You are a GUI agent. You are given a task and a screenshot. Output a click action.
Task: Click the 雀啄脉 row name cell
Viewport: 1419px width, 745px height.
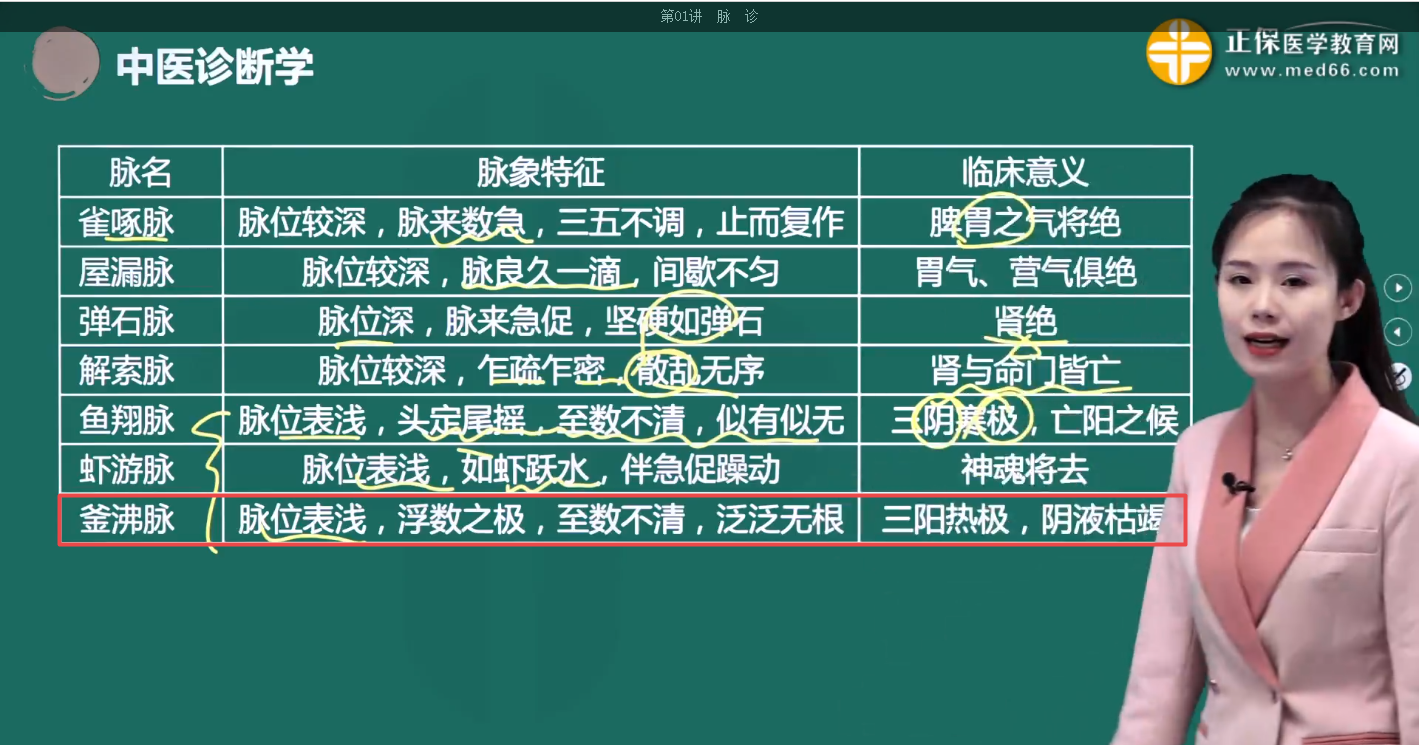click(x=127, y=222)
